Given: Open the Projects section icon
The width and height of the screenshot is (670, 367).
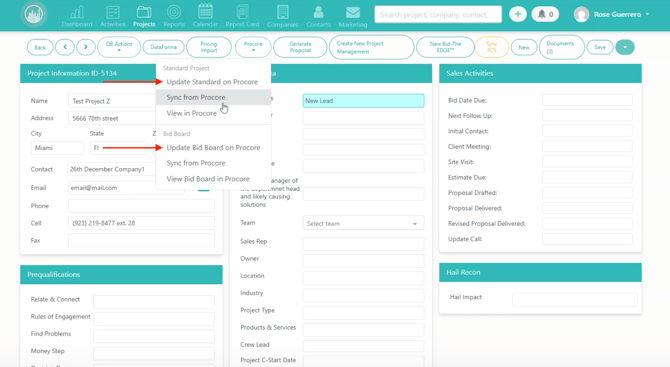Looking at the screenshot, I should pos(144,16).
